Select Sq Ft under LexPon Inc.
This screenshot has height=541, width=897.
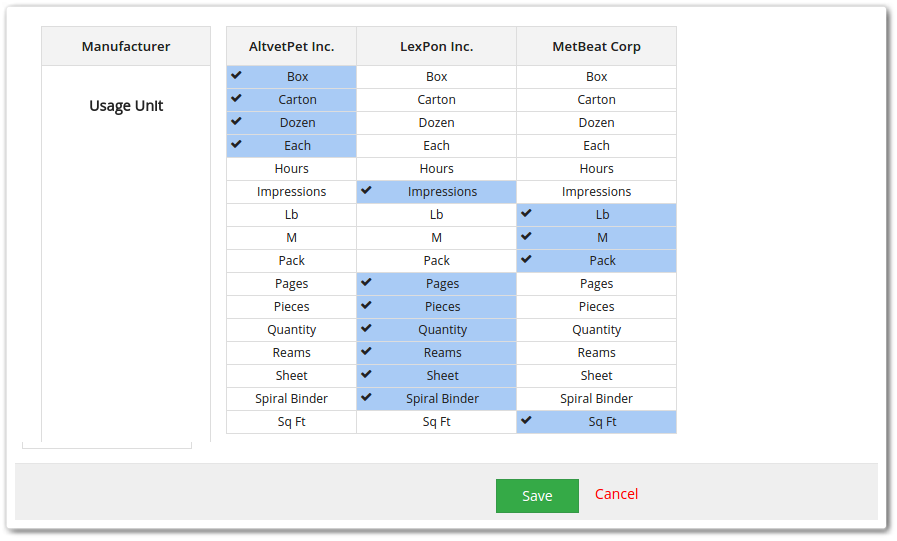[x=436, y=422]
